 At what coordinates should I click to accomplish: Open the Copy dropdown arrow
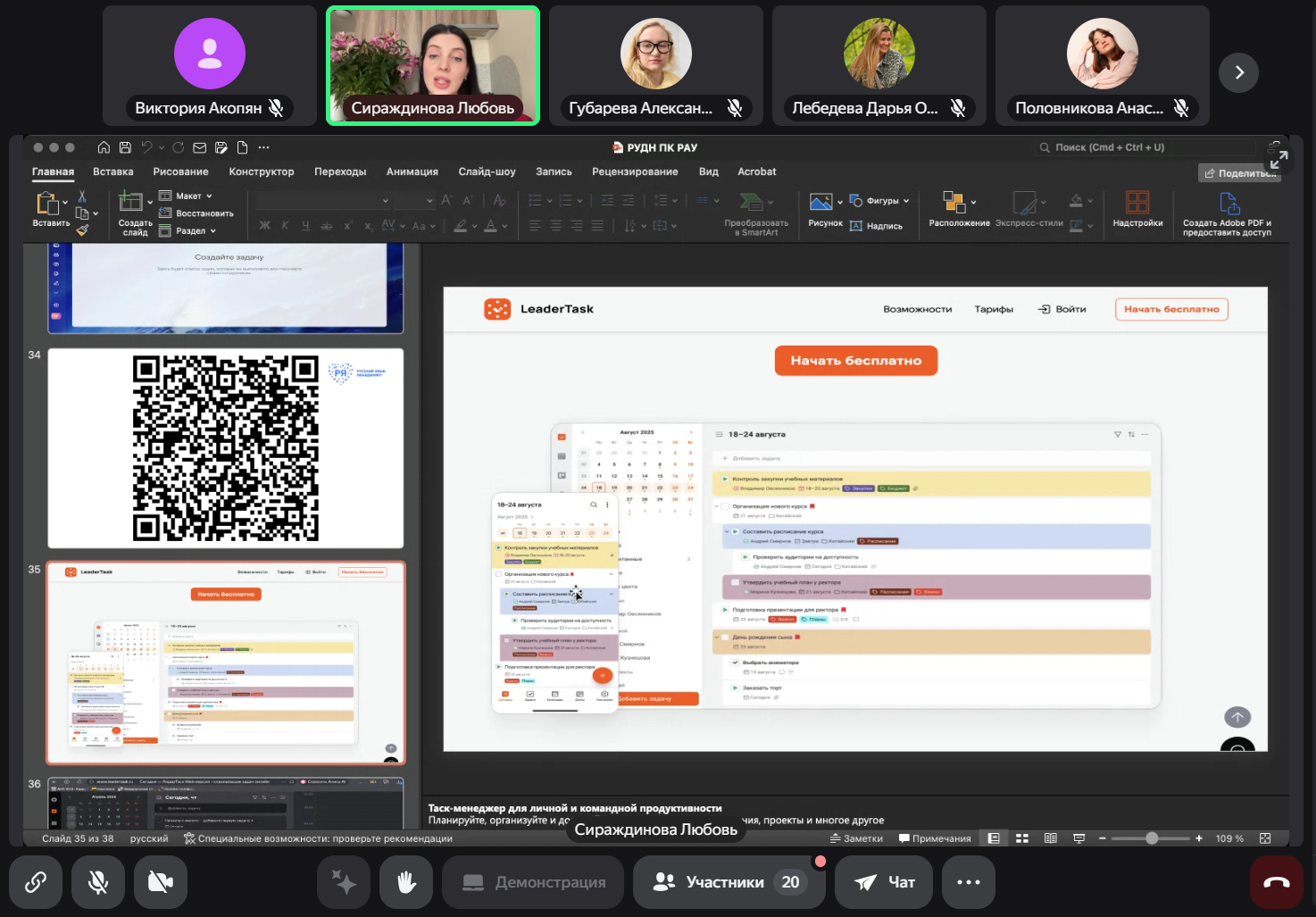tap(96, 213)
